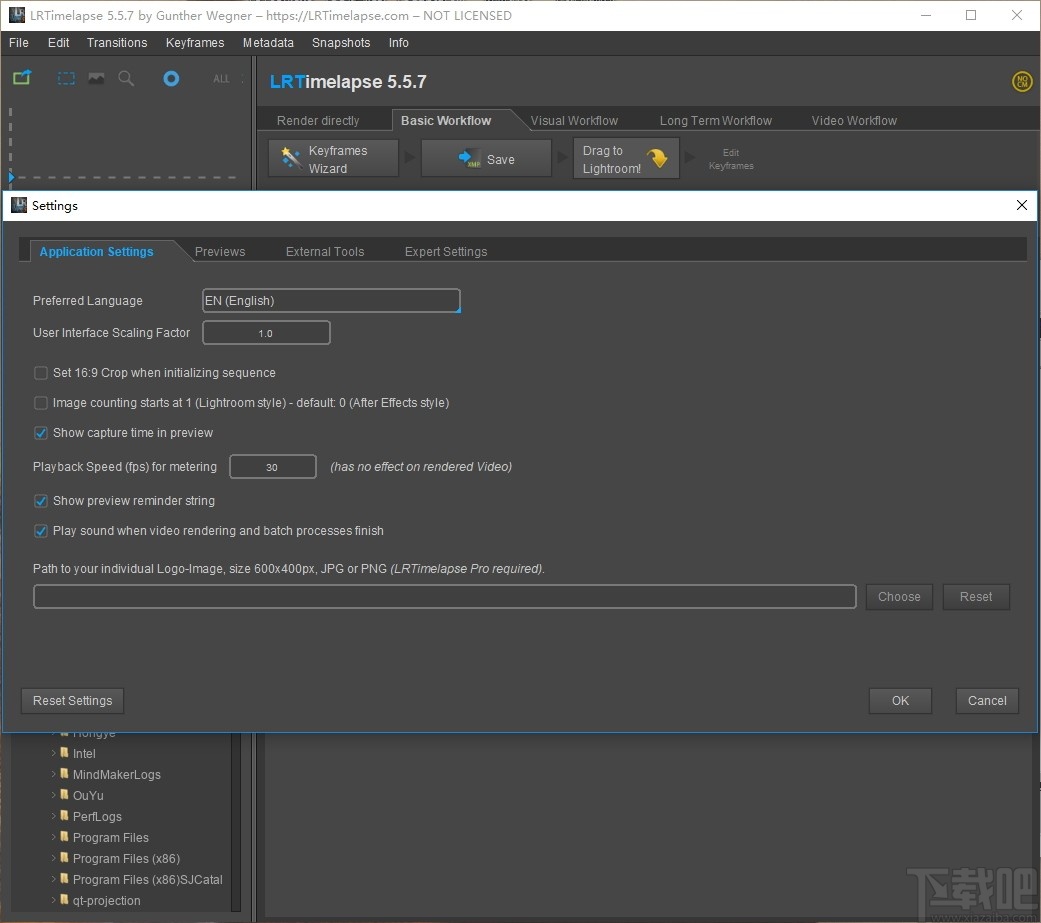Click the Save XMP arrow icon
The height and width of the screenshot is (923, 1041).
click(469, 159)
